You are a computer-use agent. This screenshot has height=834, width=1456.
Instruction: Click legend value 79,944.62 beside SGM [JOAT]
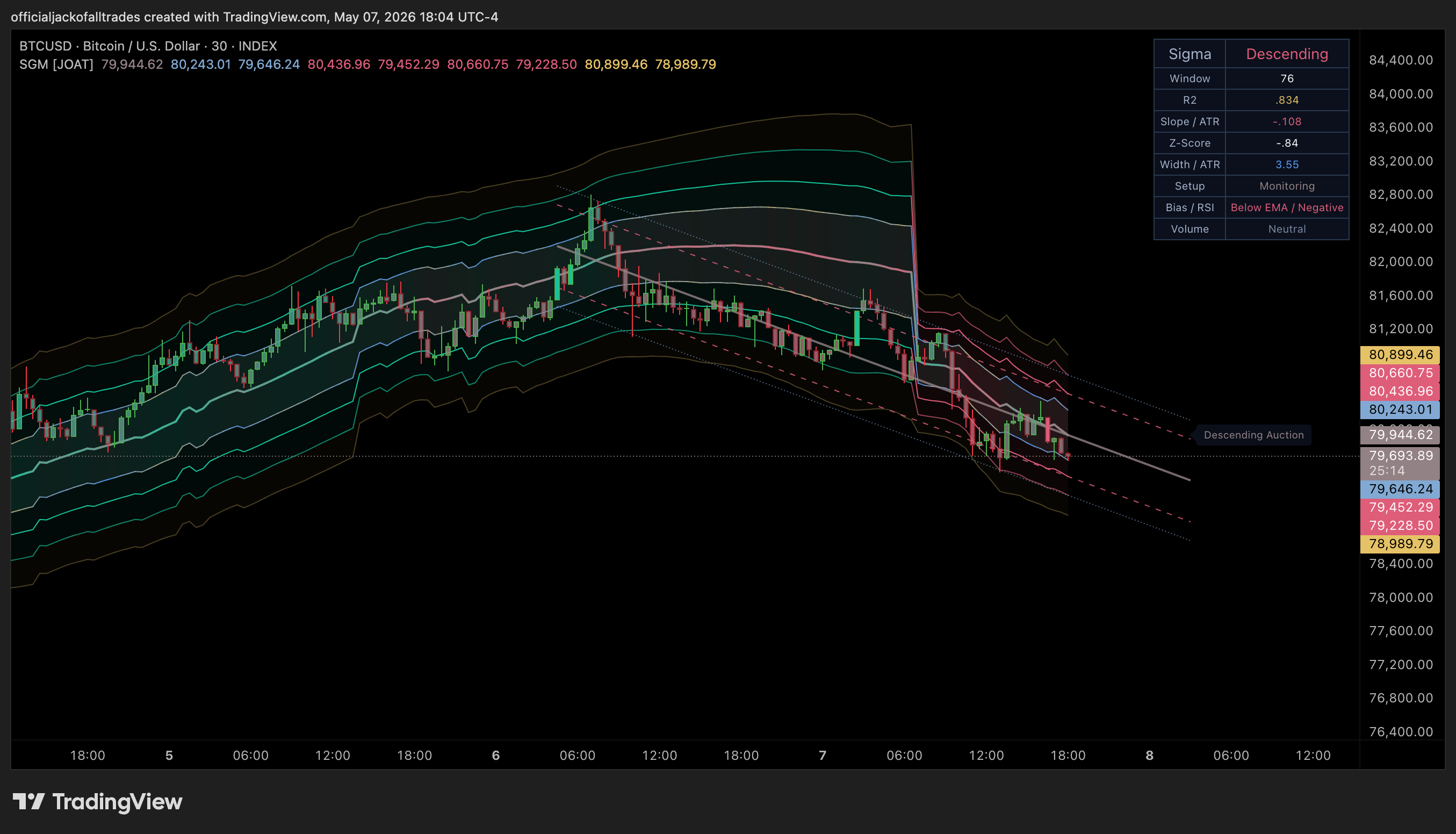point(132,64)
